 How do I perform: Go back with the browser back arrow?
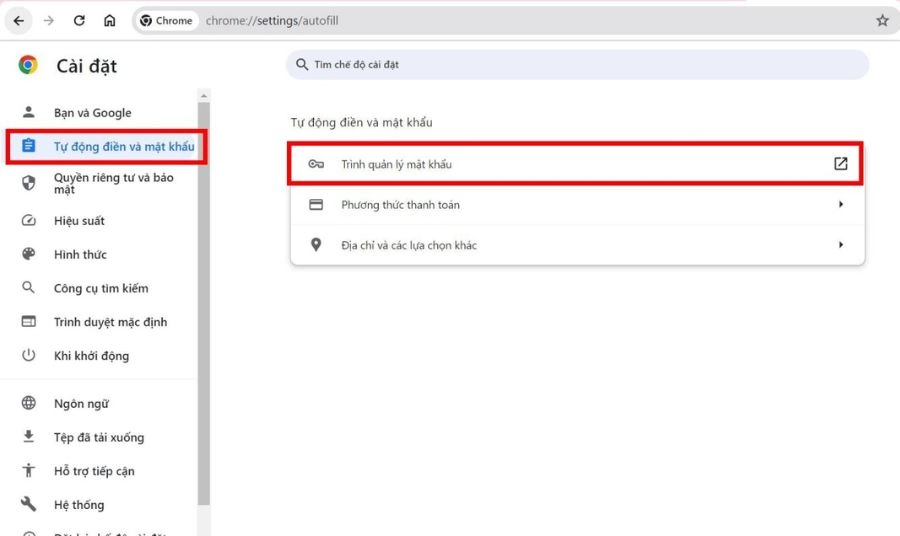tap(18, 21)
